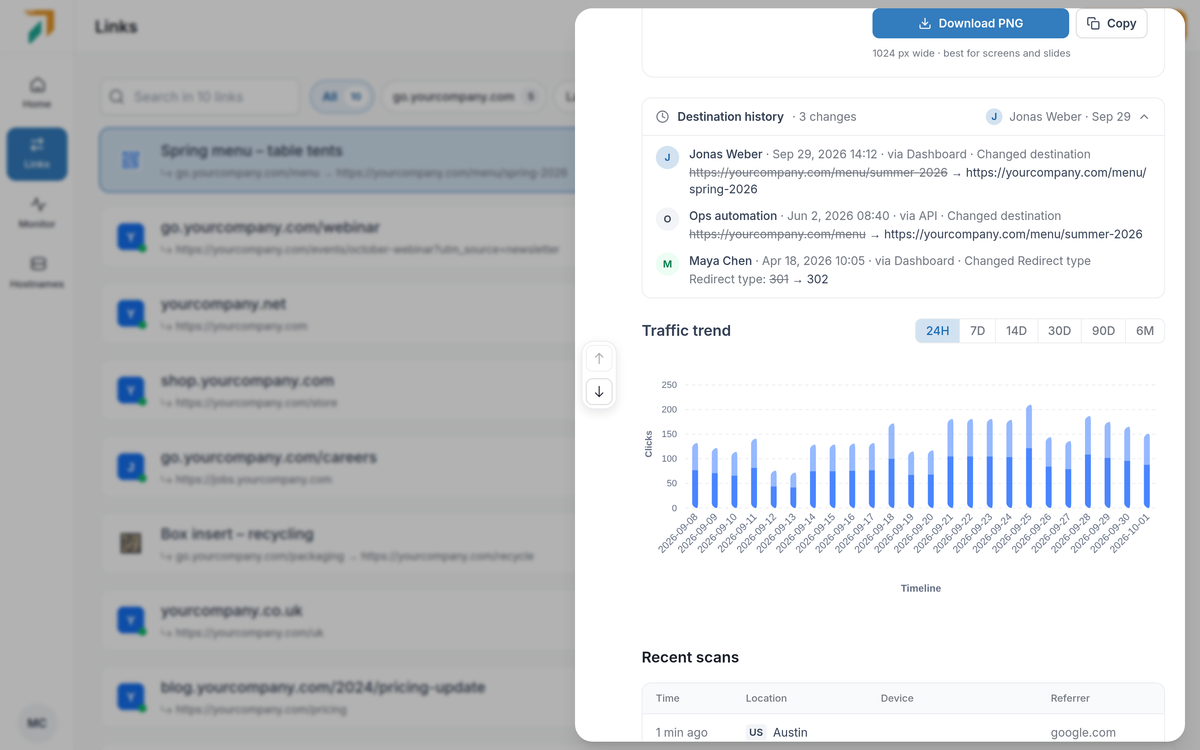Click the 2026-09-13 bar in chart
1200x750 pixels.
(x=793, y=491)
